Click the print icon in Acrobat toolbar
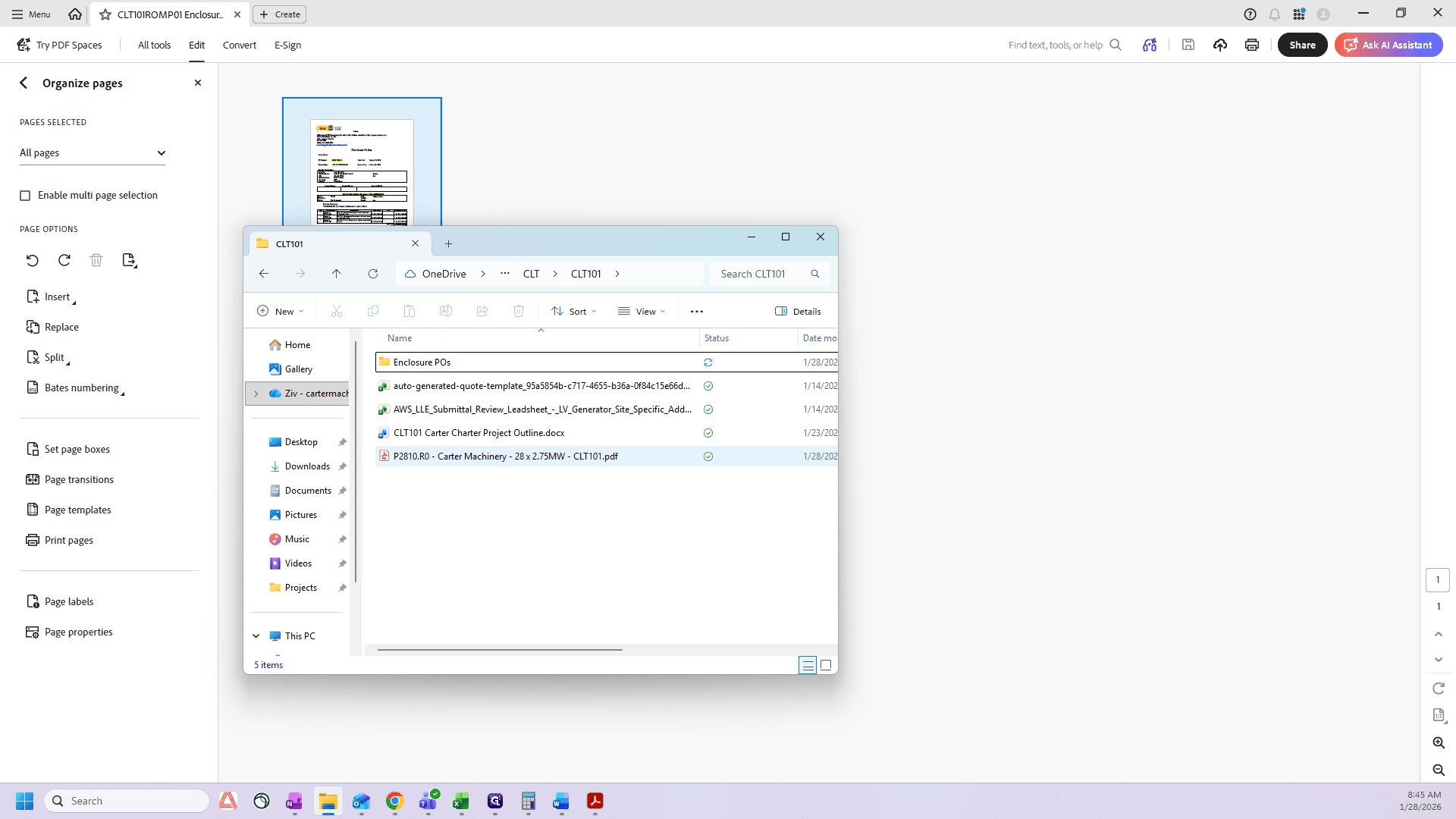The width and height of the screenshot is (1456, 819). (x=1252, y=45)
